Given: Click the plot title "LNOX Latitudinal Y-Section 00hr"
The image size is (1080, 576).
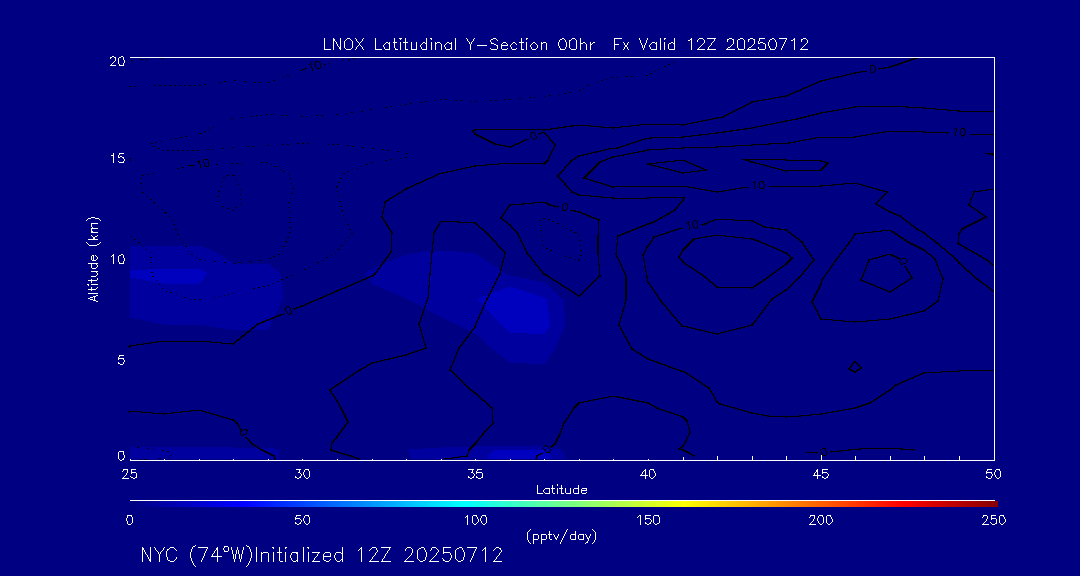Looking at the screenshot, I should pos(461,45).
